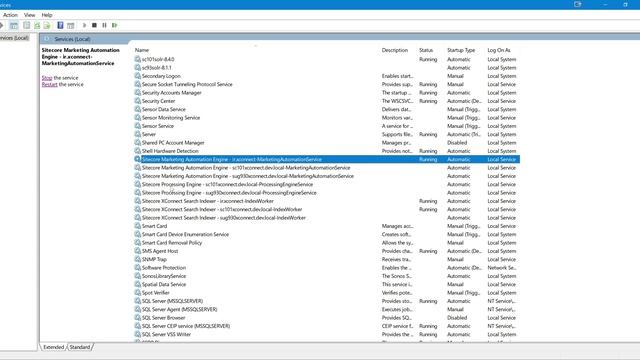640x360 pixels.
Task: Sort by the Status column header
Action: coord(426,50)
